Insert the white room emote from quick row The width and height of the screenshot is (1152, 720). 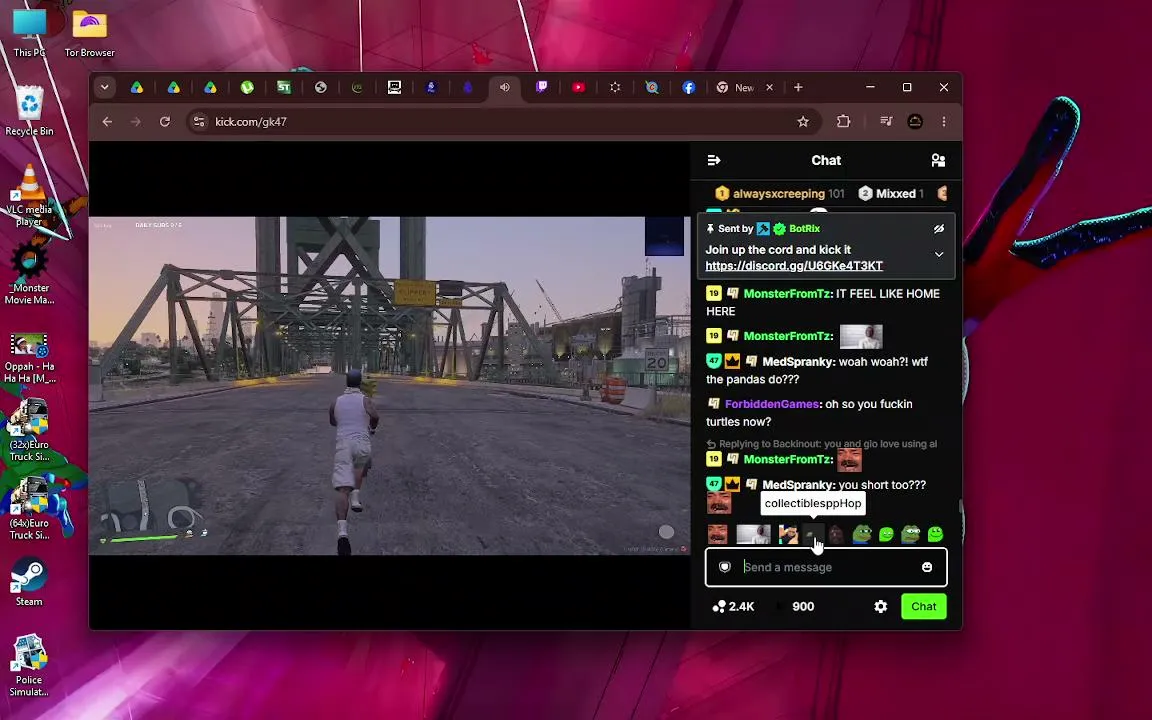pyautogui.click(x=753, y=534)
